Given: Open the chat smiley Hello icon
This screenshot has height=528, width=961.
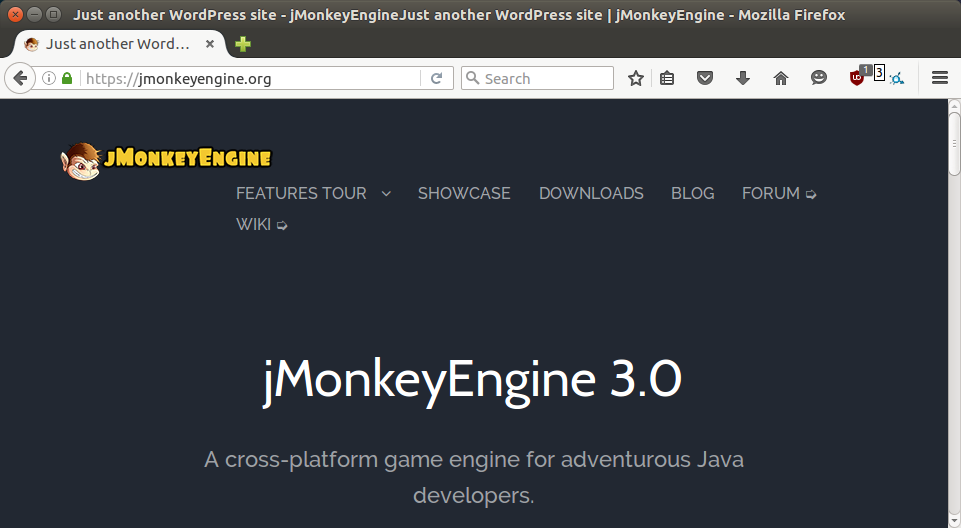Looking at the screenshot, I should [819, 78].
